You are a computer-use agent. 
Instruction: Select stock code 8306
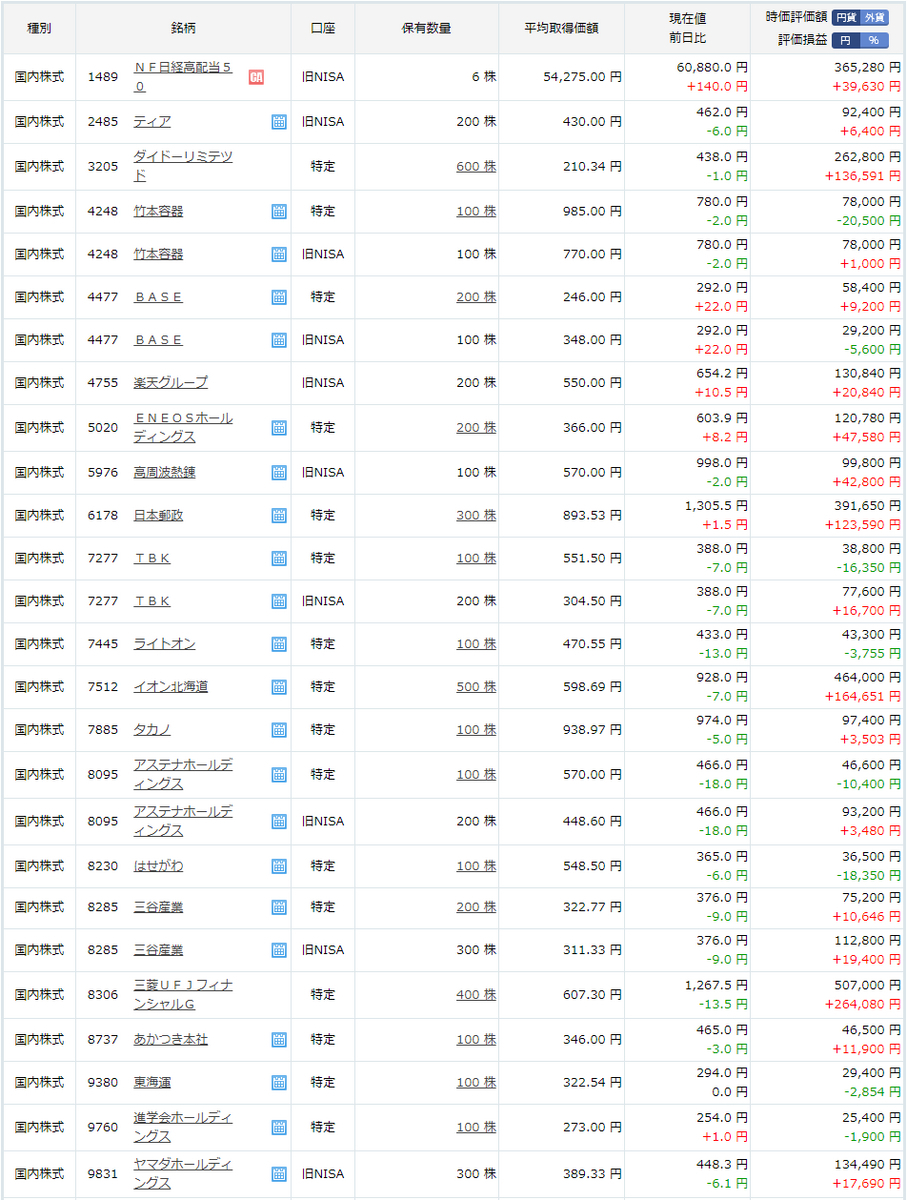(102, 995)
